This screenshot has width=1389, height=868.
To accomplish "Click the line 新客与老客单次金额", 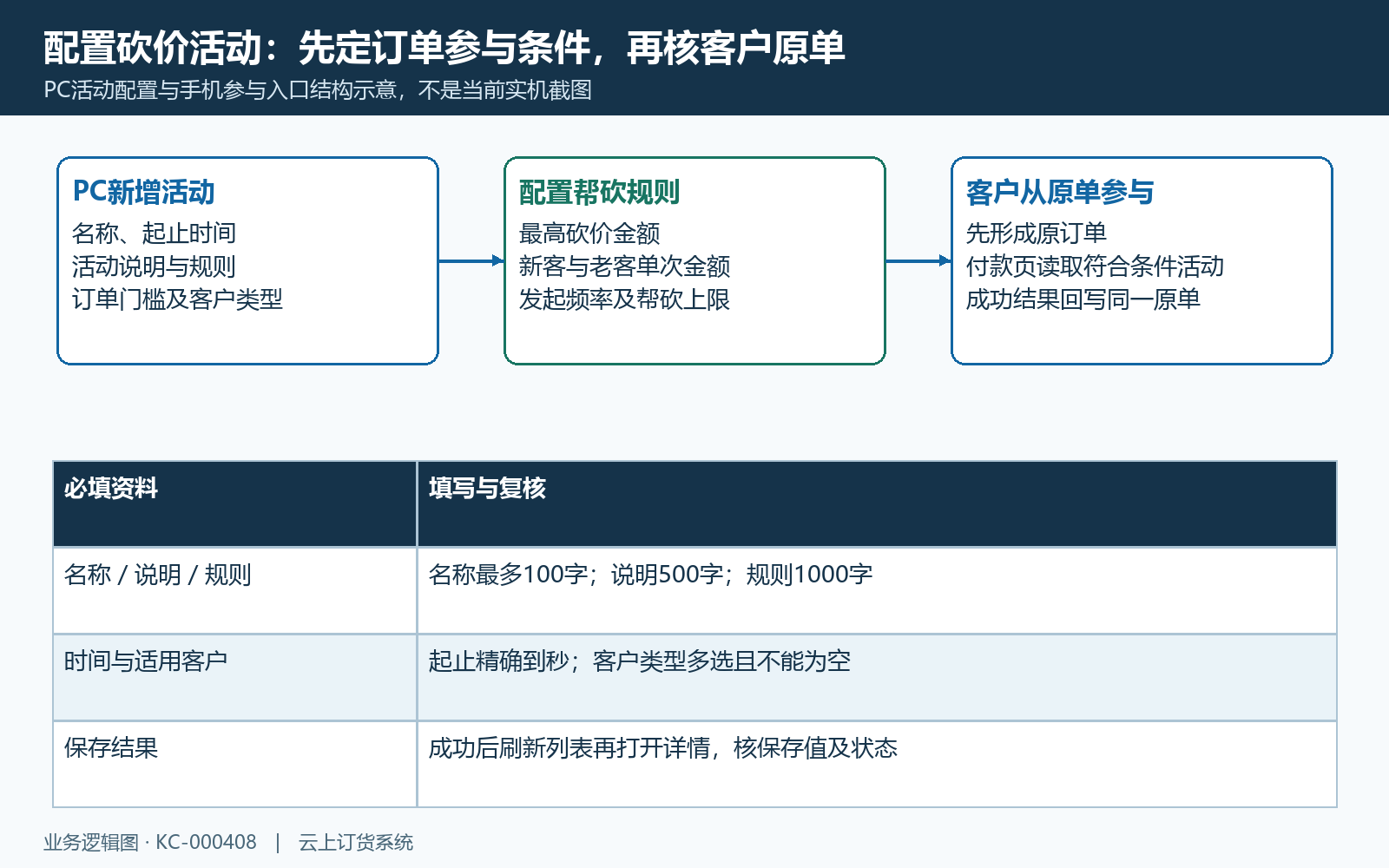I will [624, 266].
